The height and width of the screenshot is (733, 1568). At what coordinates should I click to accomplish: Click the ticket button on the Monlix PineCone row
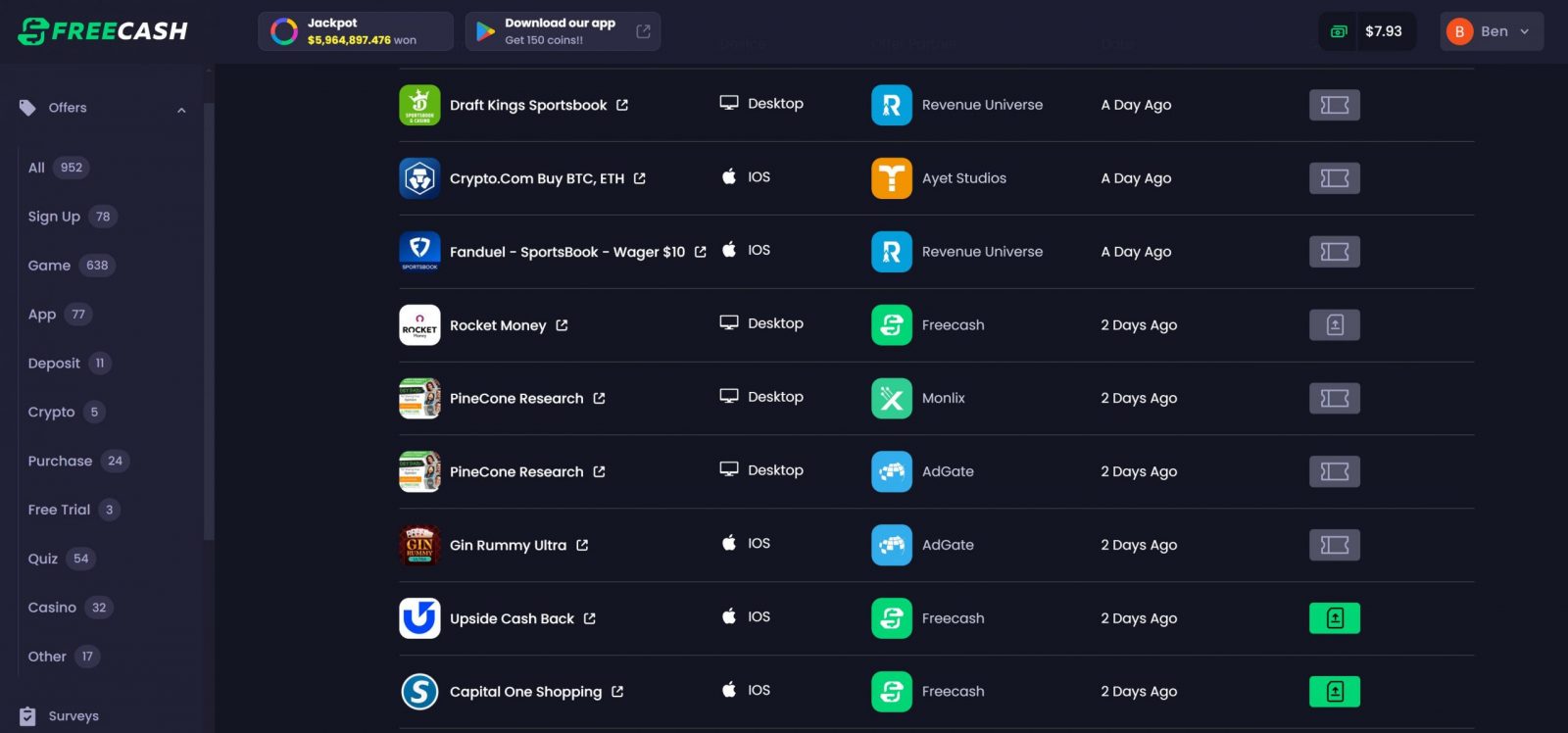(x=1335, y=399)
